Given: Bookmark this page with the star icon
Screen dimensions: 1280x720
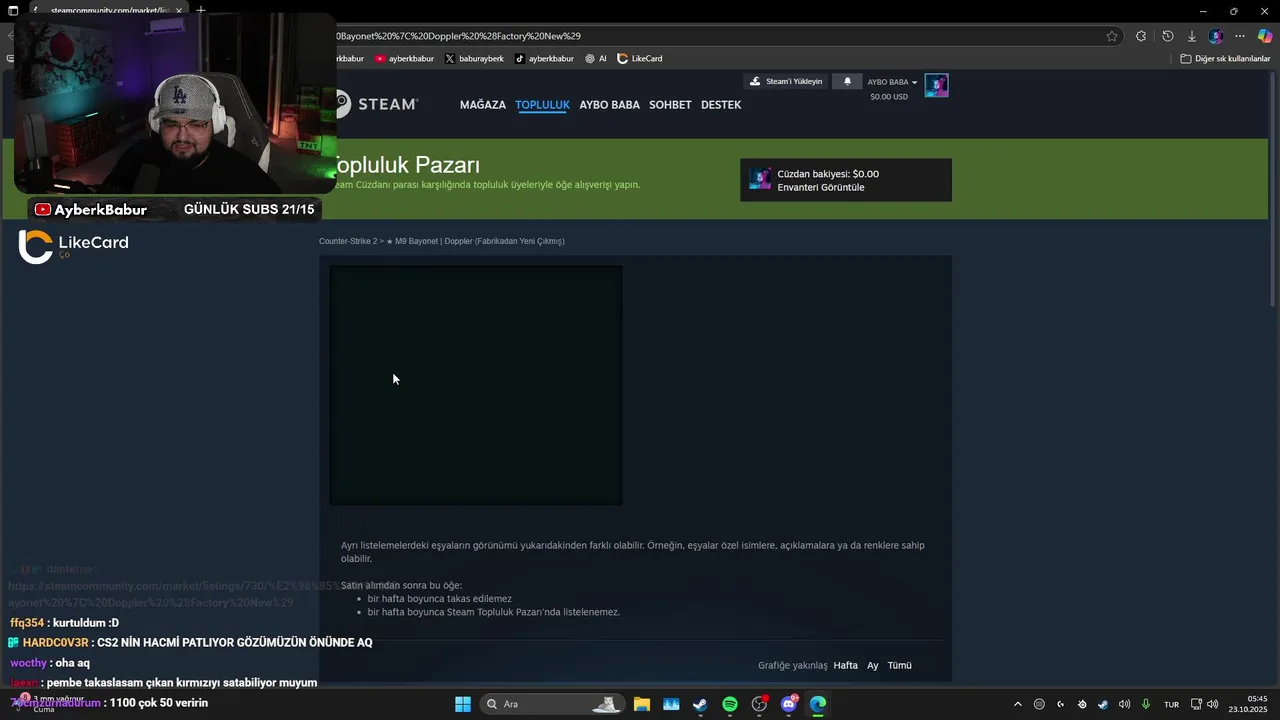Looking at the screenshot, I should tap(1112, 36).
